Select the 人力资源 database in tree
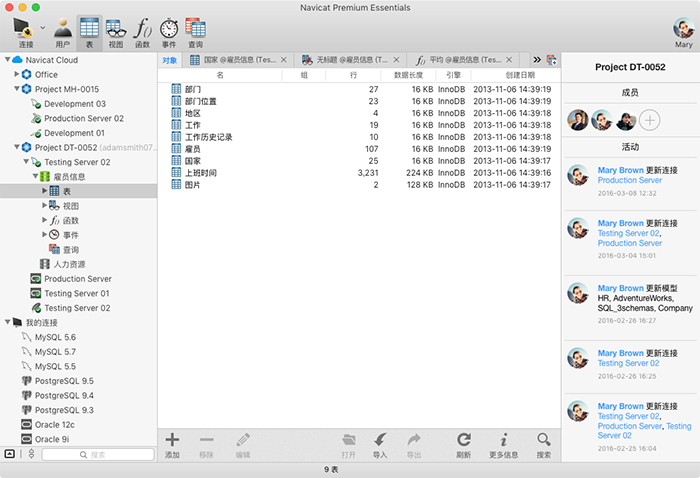Viewport: 700px width, 478px height. [x=69, y=264]
